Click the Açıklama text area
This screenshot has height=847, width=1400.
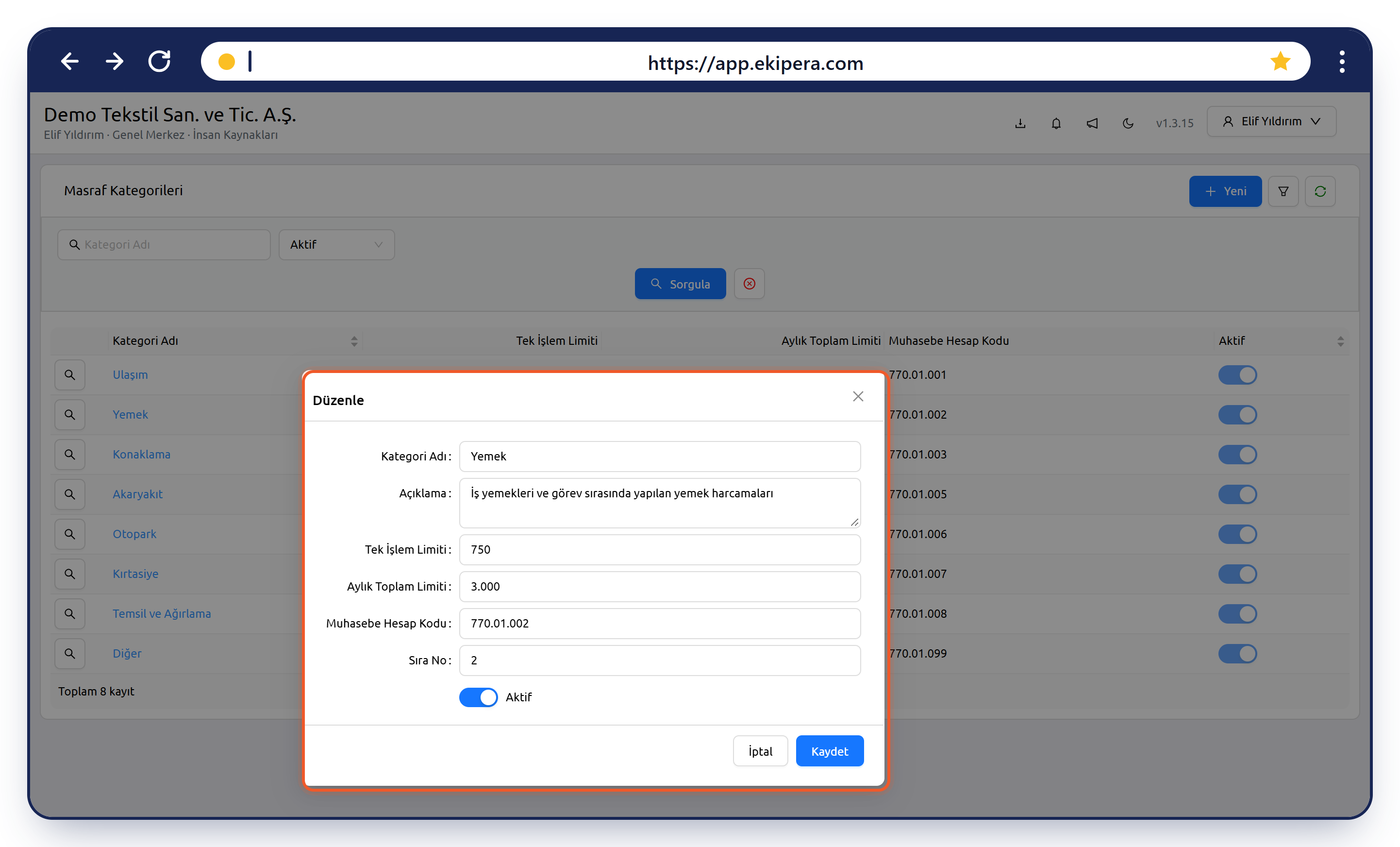660,503
